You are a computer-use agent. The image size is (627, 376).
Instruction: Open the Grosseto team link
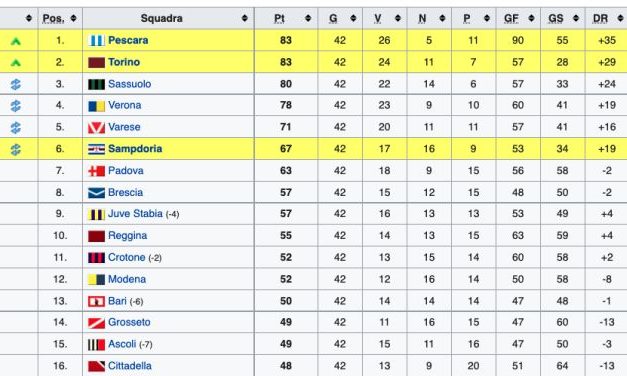click(x=129, y=322)
